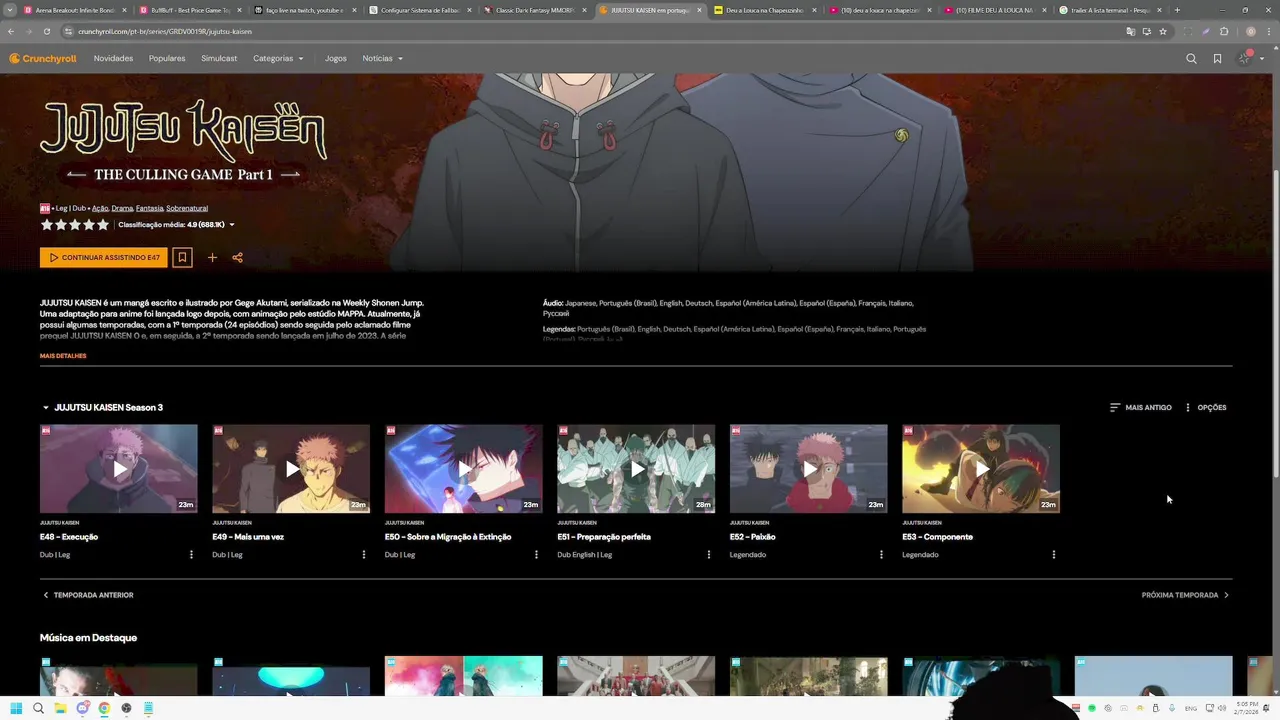Open Novidades in the navigation

tap(113, 59)
